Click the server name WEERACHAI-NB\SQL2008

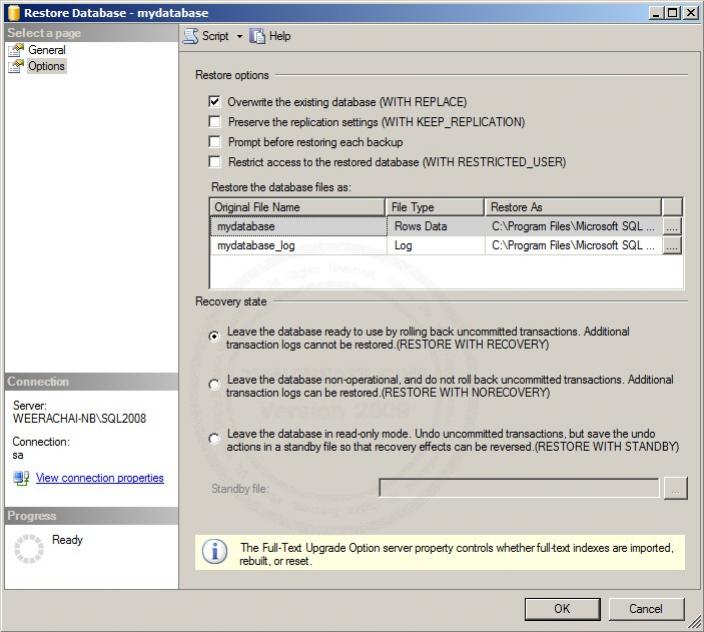pos(79,418)
